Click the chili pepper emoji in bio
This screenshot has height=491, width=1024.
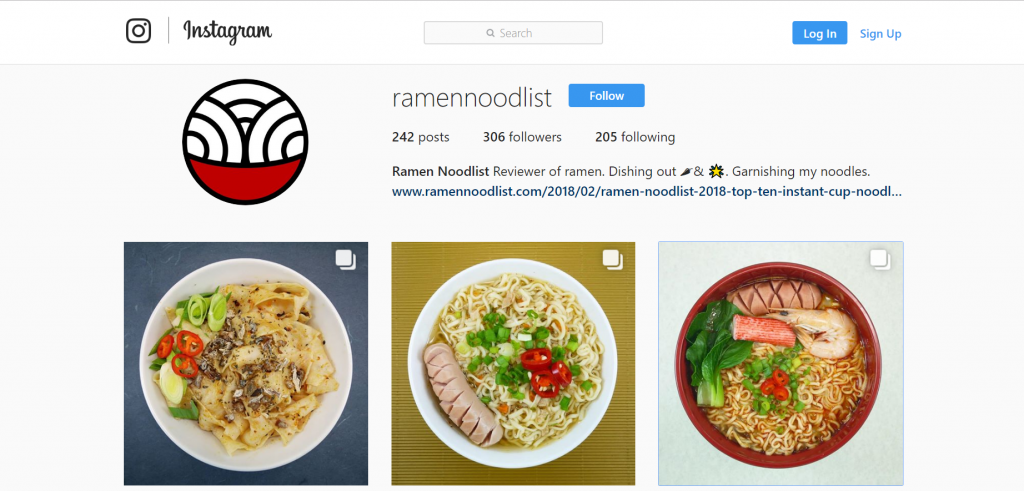coord(686,172)
